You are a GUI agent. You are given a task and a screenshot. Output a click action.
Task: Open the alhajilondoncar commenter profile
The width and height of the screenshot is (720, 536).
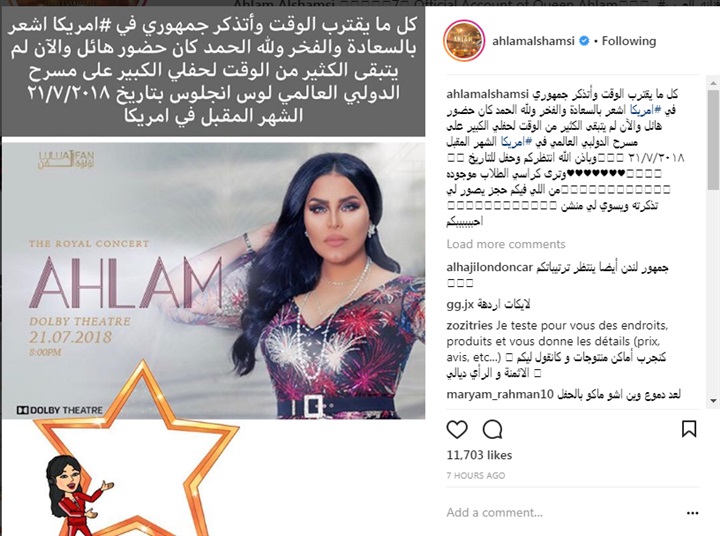tap(489, 267)
